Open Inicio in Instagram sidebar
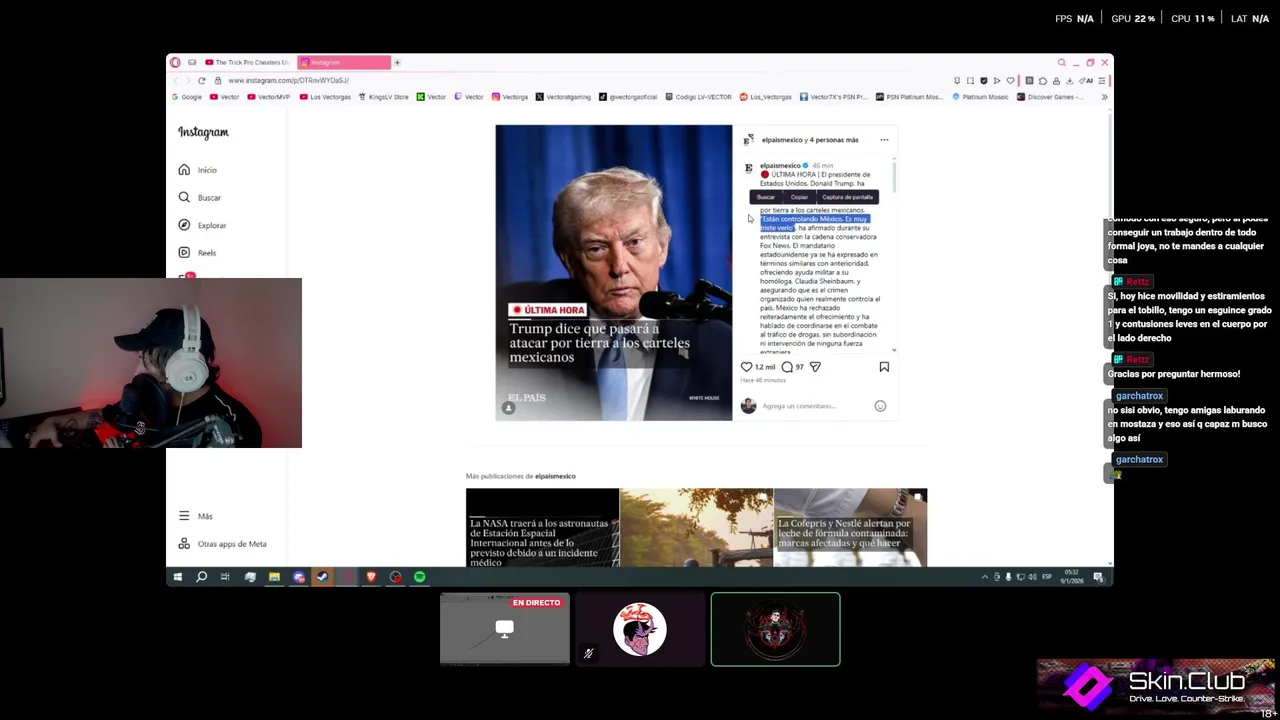1280x720 pixels. pos(198,170)
